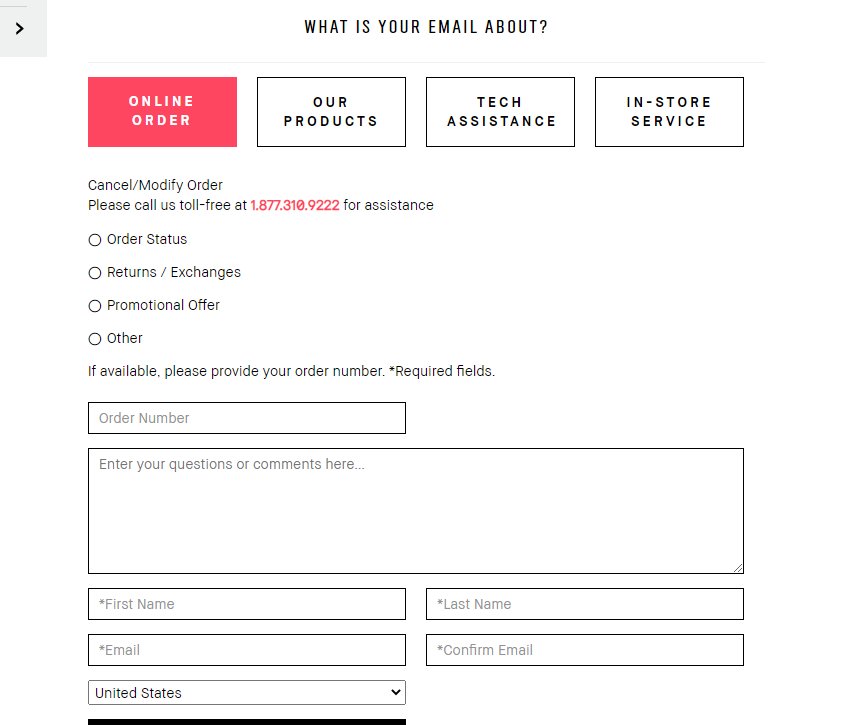Select Promotional Offer radio button

(95, 306)
